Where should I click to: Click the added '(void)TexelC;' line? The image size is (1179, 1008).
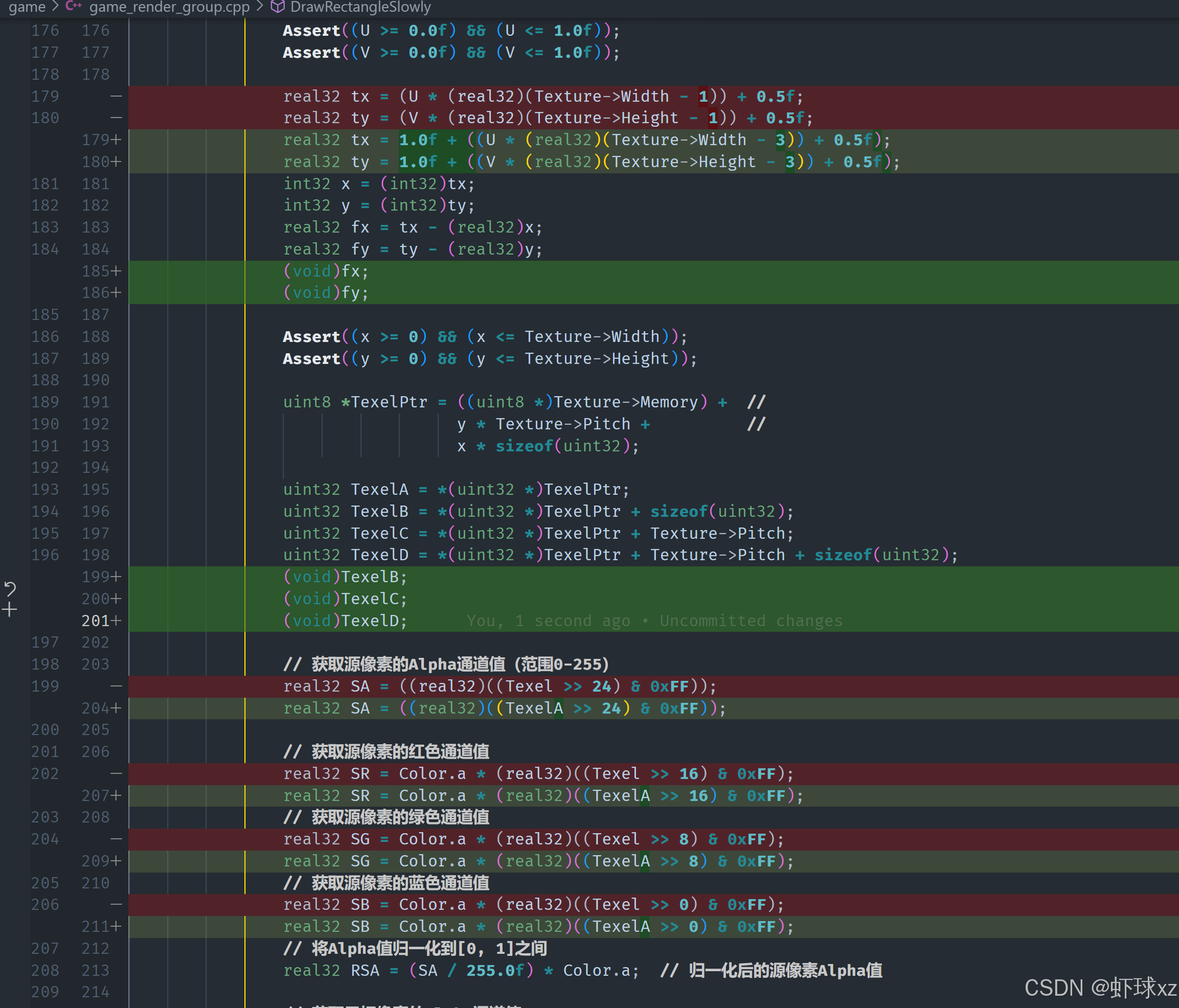(346, 599)
